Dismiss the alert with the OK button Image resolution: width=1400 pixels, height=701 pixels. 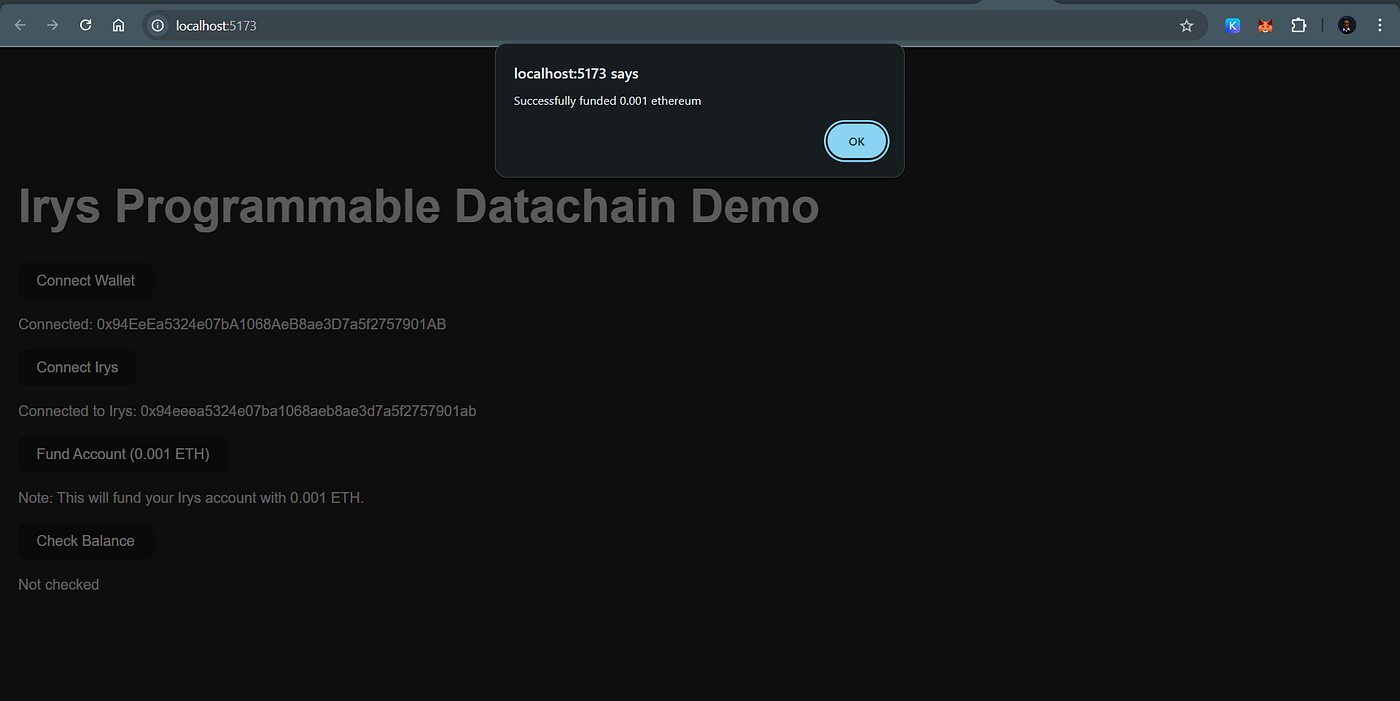tap(856, 141)
